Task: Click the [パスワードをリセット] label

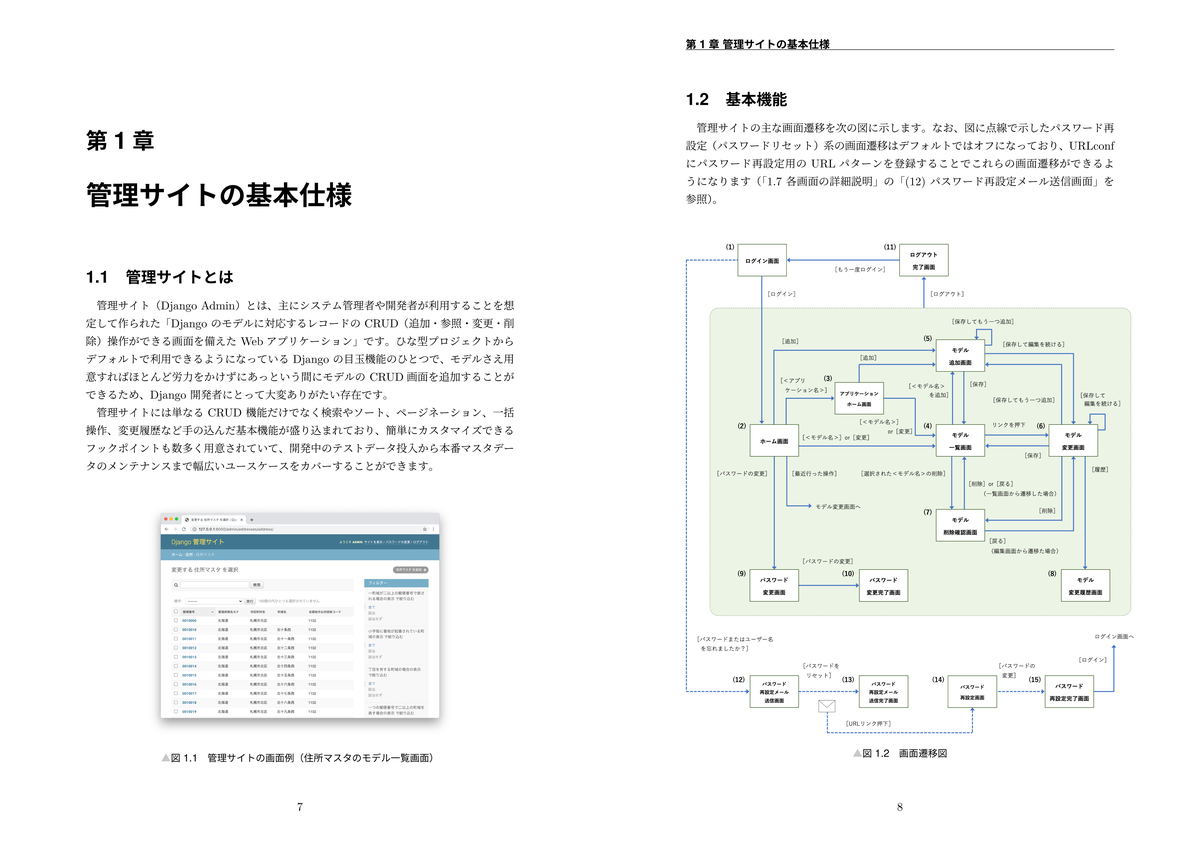Action: pos(821,670)
